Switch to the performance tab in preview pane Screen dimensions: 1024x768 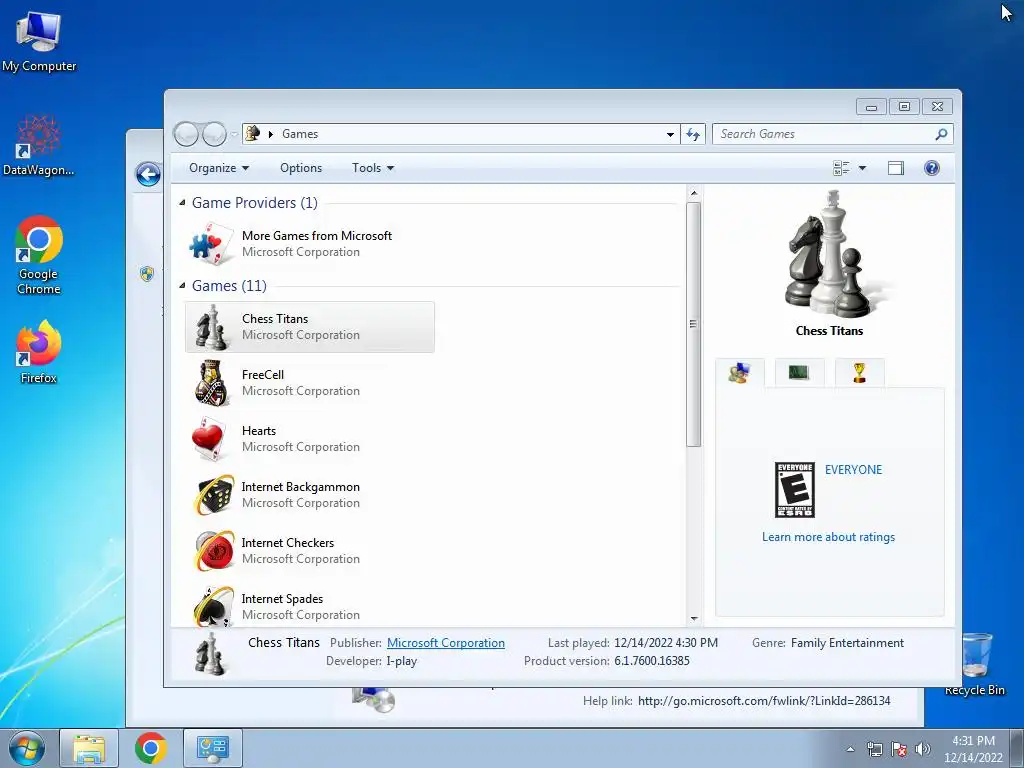[x=799, y=373]
